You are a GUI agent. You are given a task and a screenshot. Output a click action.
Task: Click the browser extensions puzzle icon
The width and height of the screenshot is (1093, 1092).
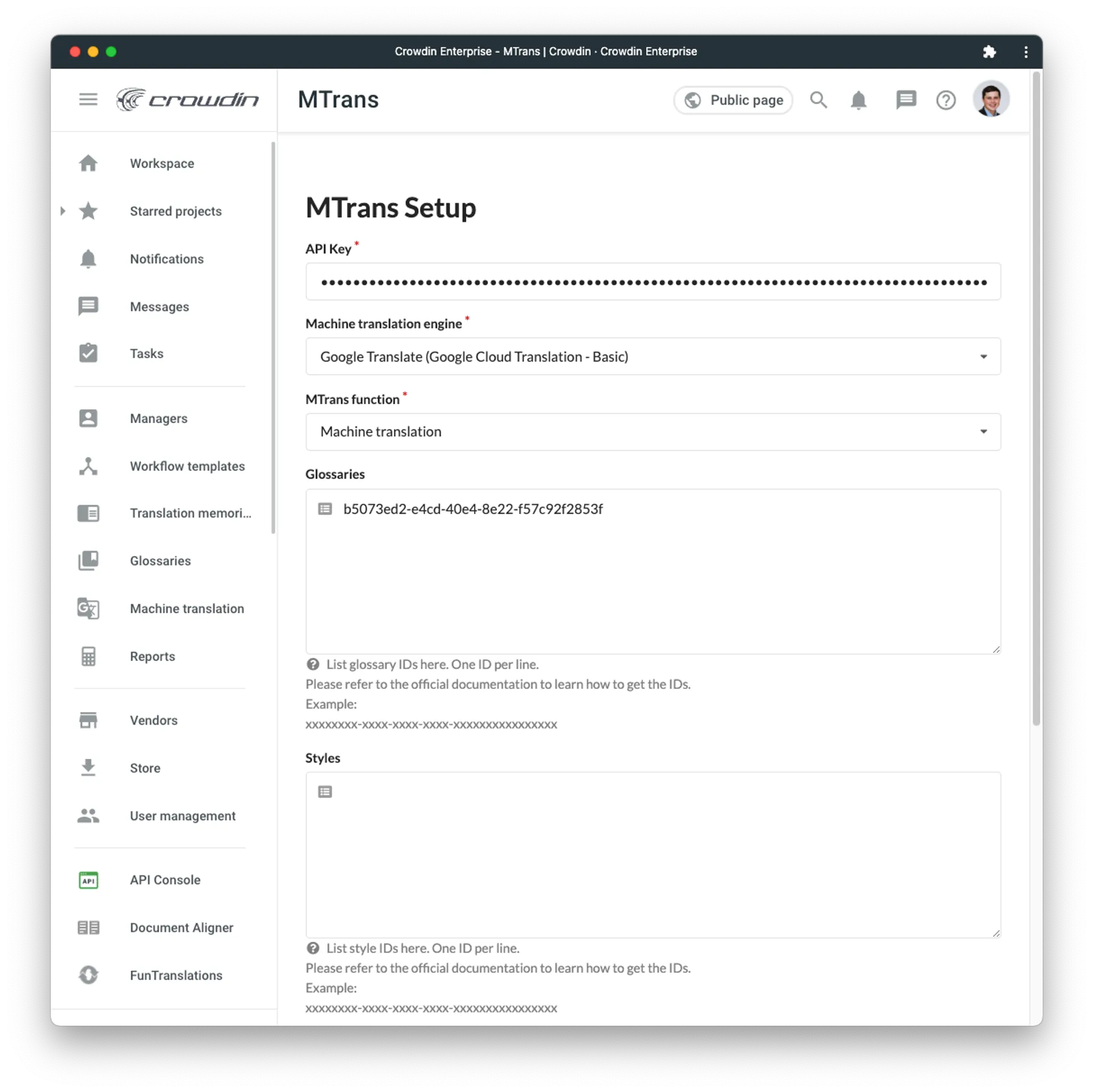tap(989, 52)
